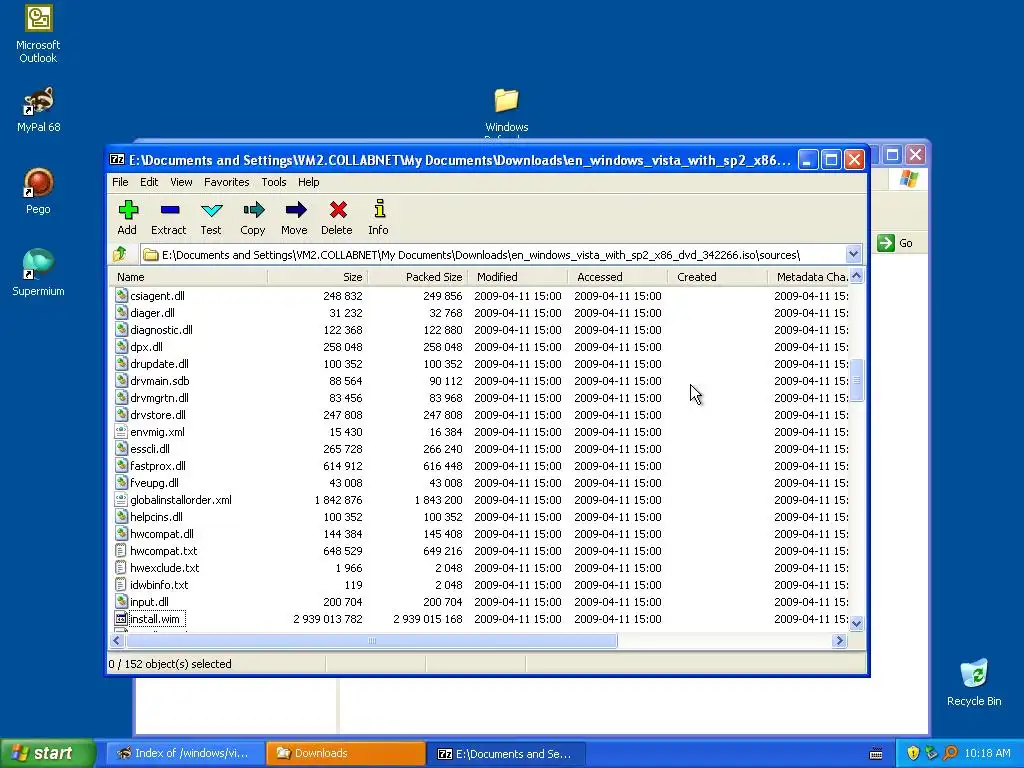Open the Info toolbar icon
This screenshot has width=1024, height=768.
click(379, 210)
